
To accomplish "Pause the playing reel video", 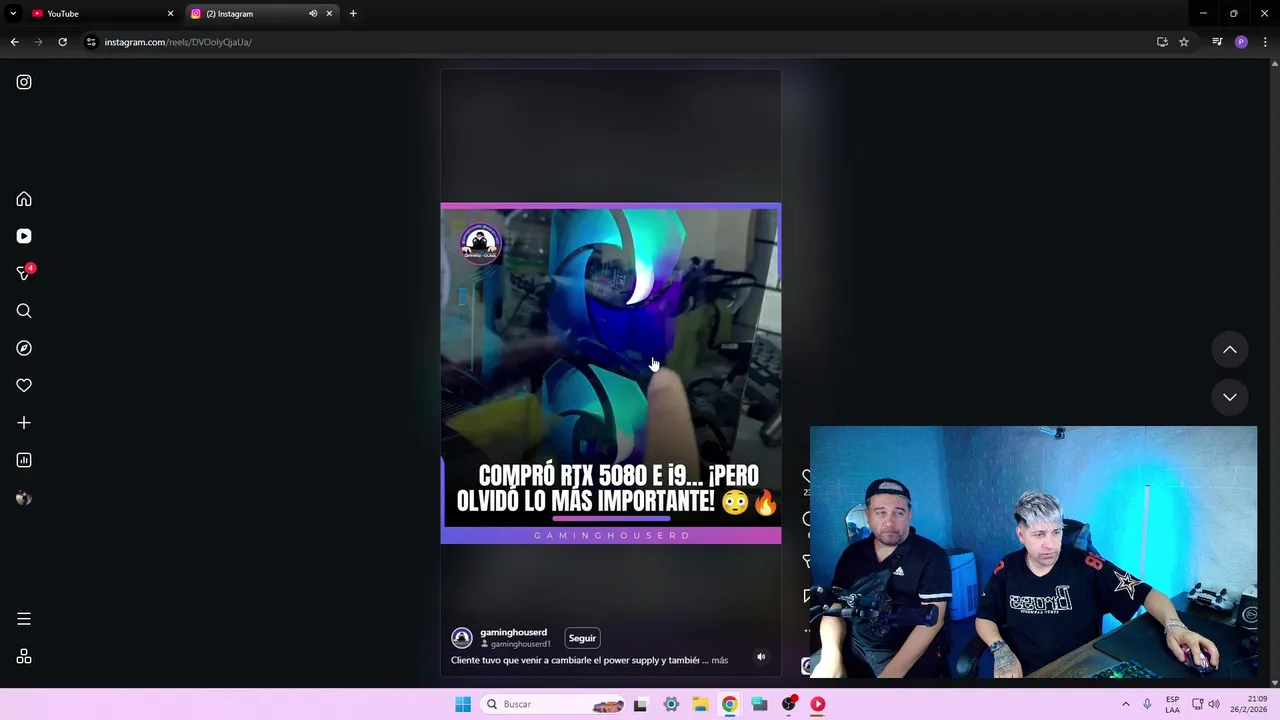I will point(611,374).
